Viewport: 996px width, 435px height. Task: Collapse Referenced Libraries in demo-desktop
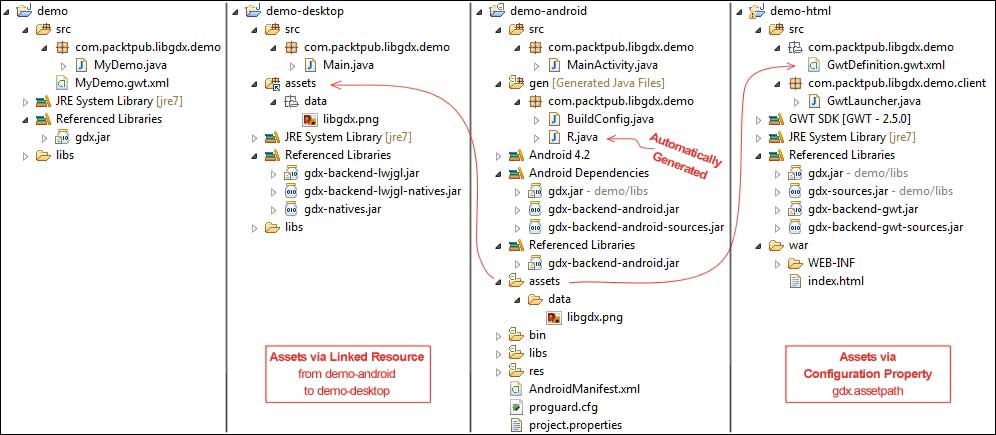pyautogui.click(x=254, y=155)
